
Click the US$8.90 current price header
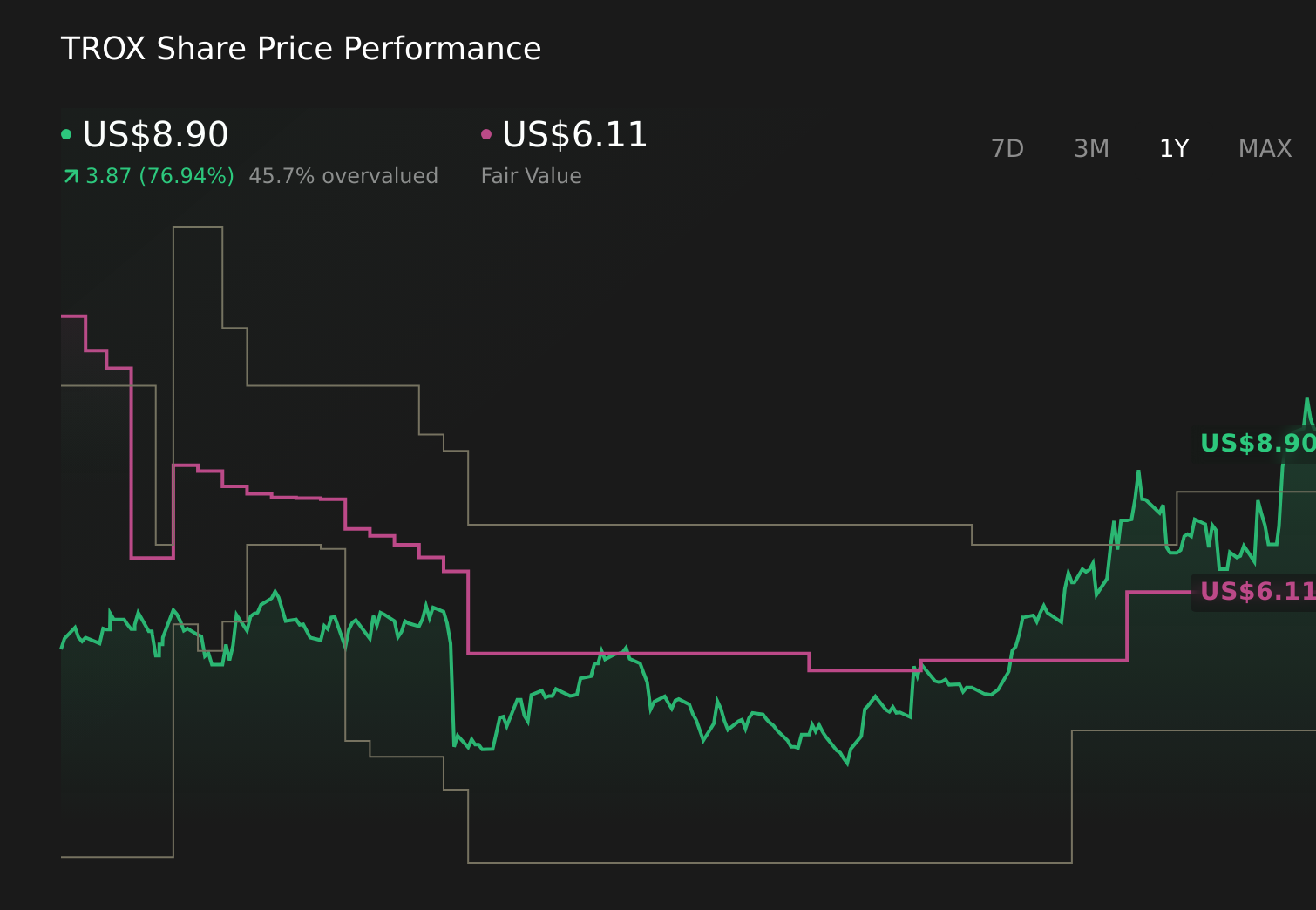pos(154,134)
